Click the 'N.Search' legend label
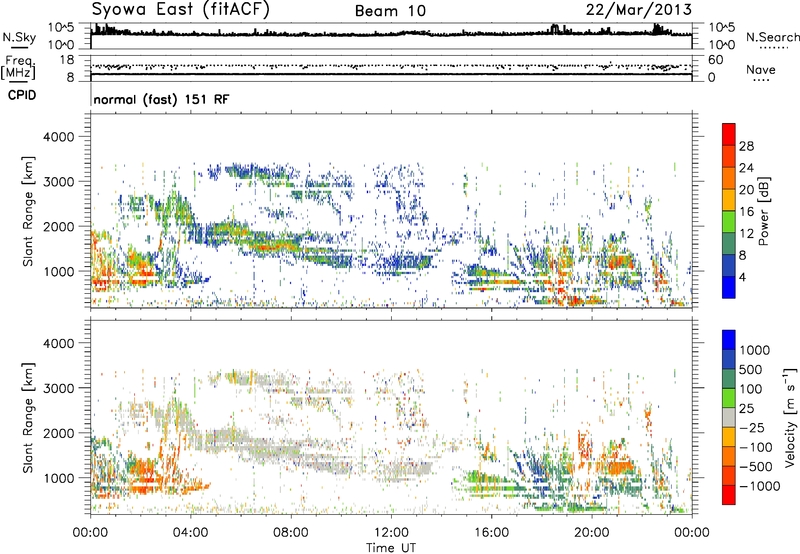This screenshot has height=554, width=800. [x=772, y=37]
